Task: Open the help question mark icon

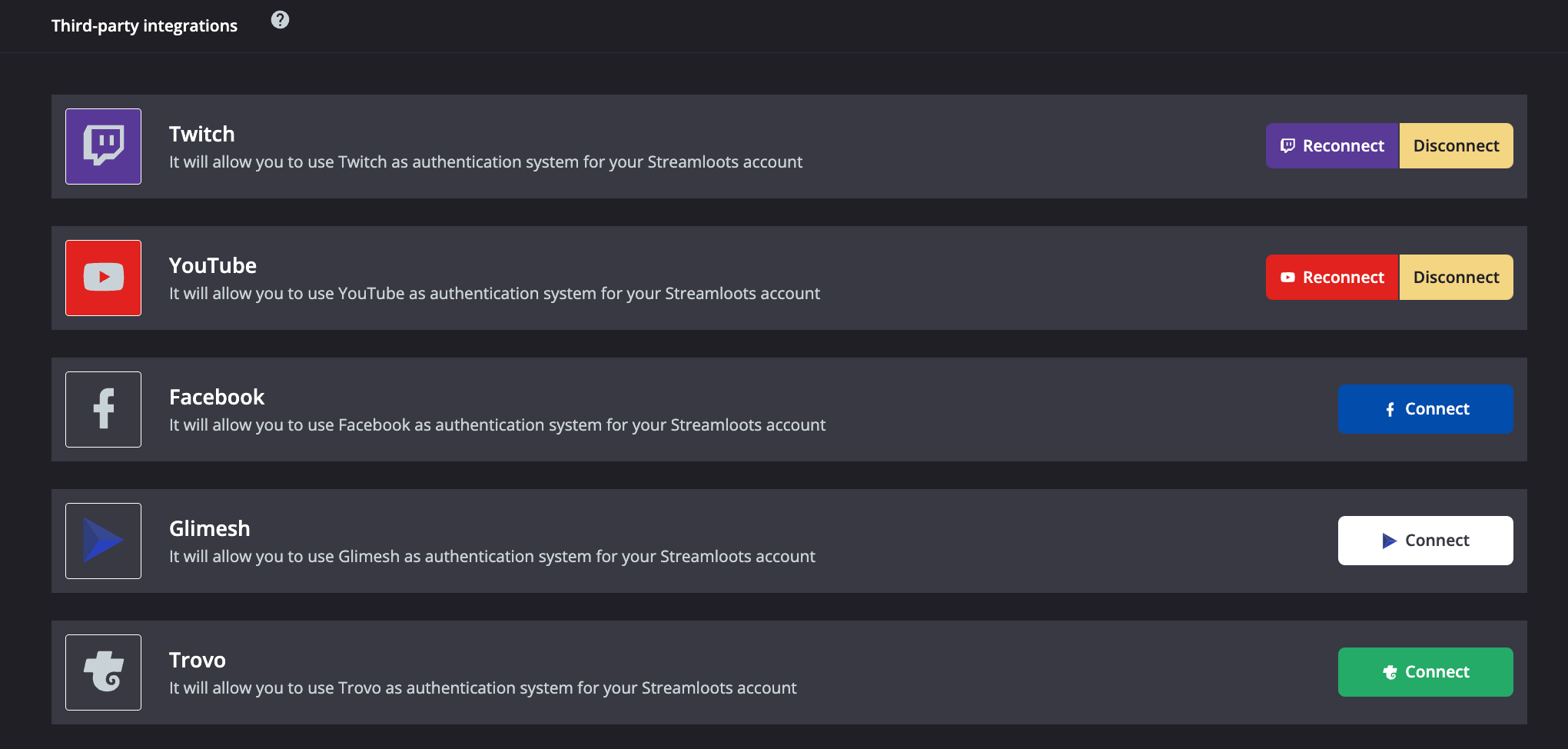Action: click(280, 20)
